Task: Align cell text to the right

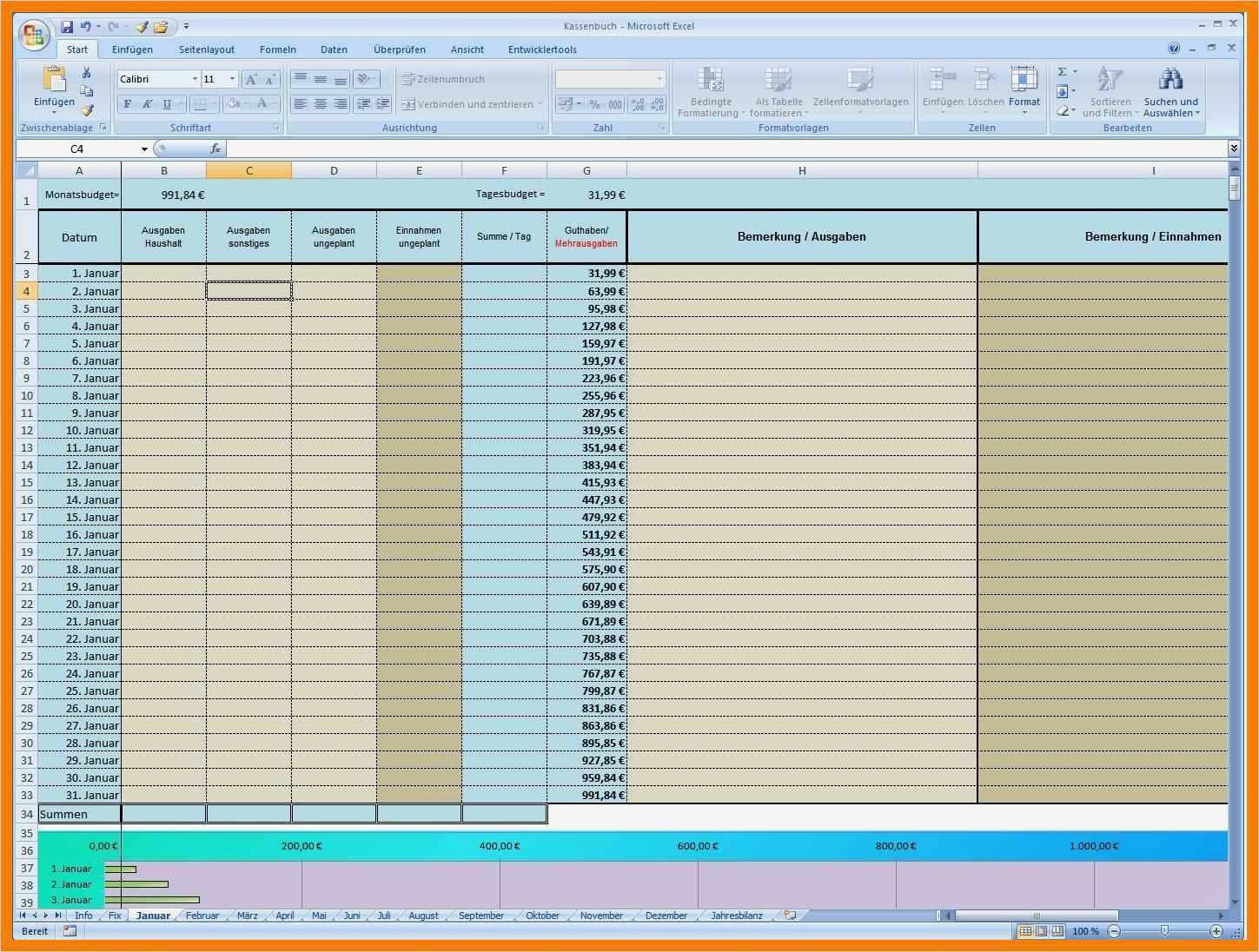Action: click(341, 104)
